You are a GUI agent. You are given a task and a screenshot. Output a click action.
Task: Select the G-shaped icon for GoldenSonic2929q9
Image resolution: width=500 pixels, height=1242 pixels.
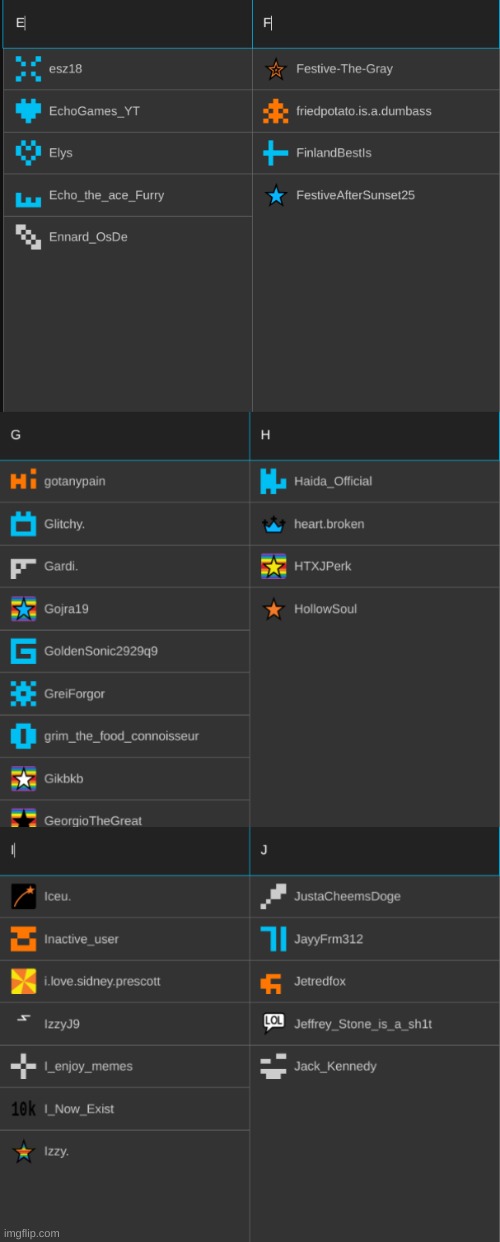pyautogui.click(x=23, y=651)
